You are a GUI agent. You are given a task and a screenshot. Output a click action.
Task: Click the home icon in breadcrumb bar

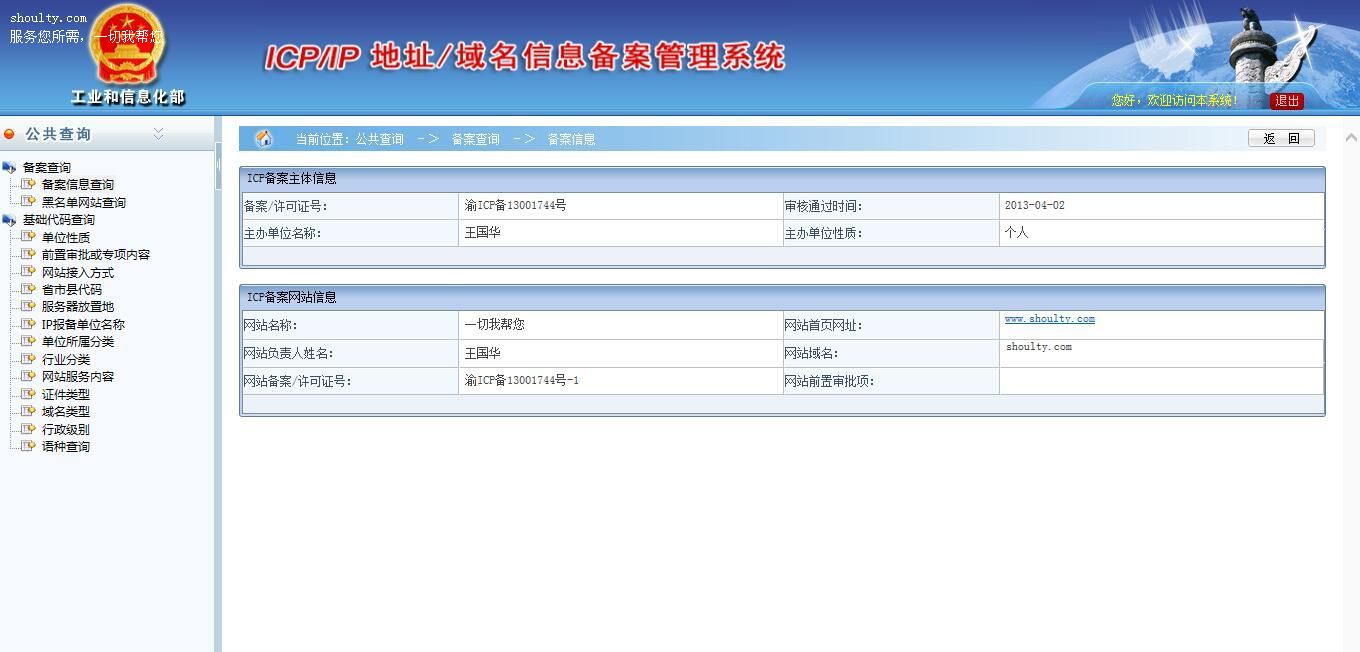[264, 139]
